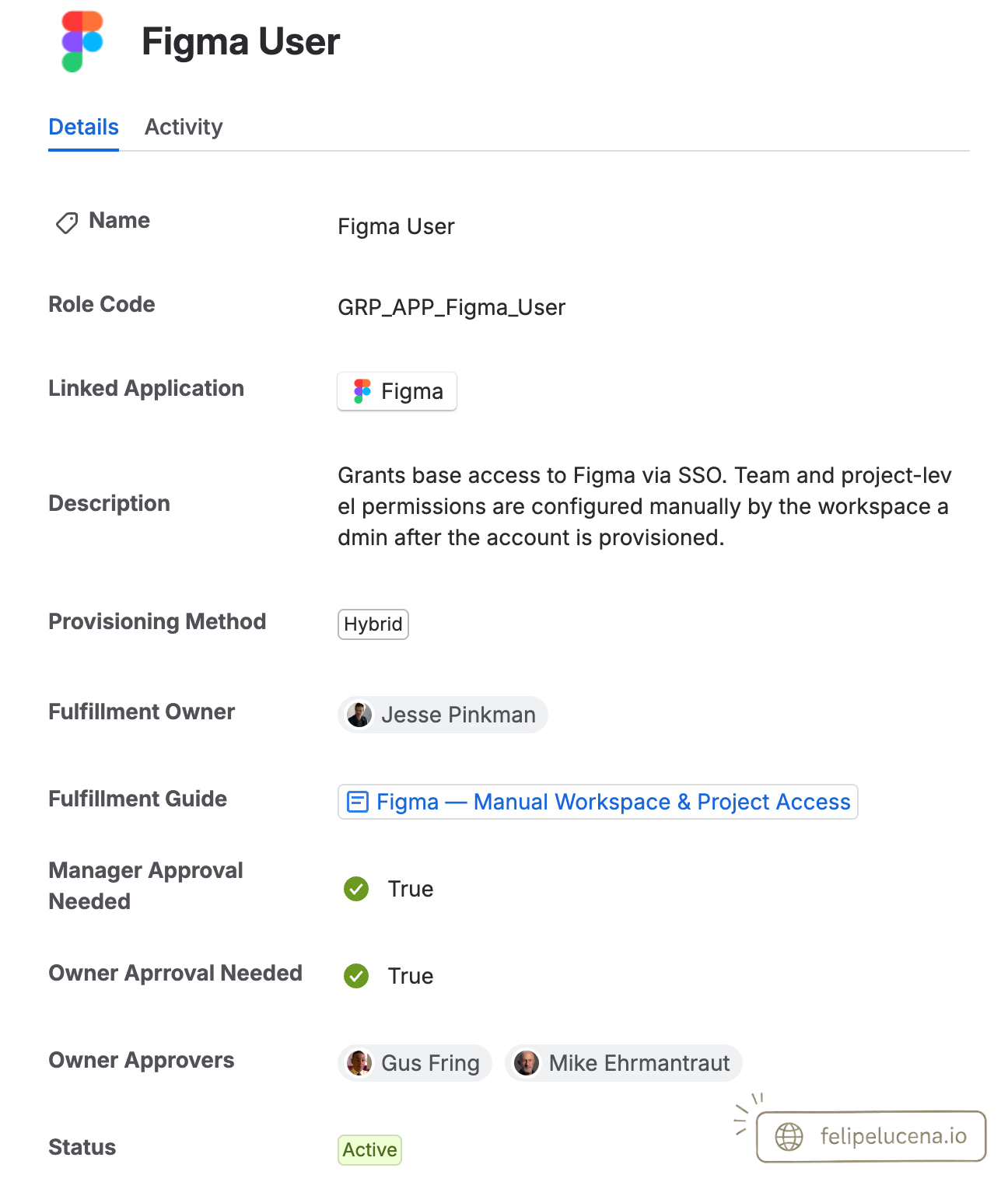The width and height of the screenshot is (1008, 1182).
Task: Click the True value for Owner Aprroval Needed
Action: coord(411,976)
